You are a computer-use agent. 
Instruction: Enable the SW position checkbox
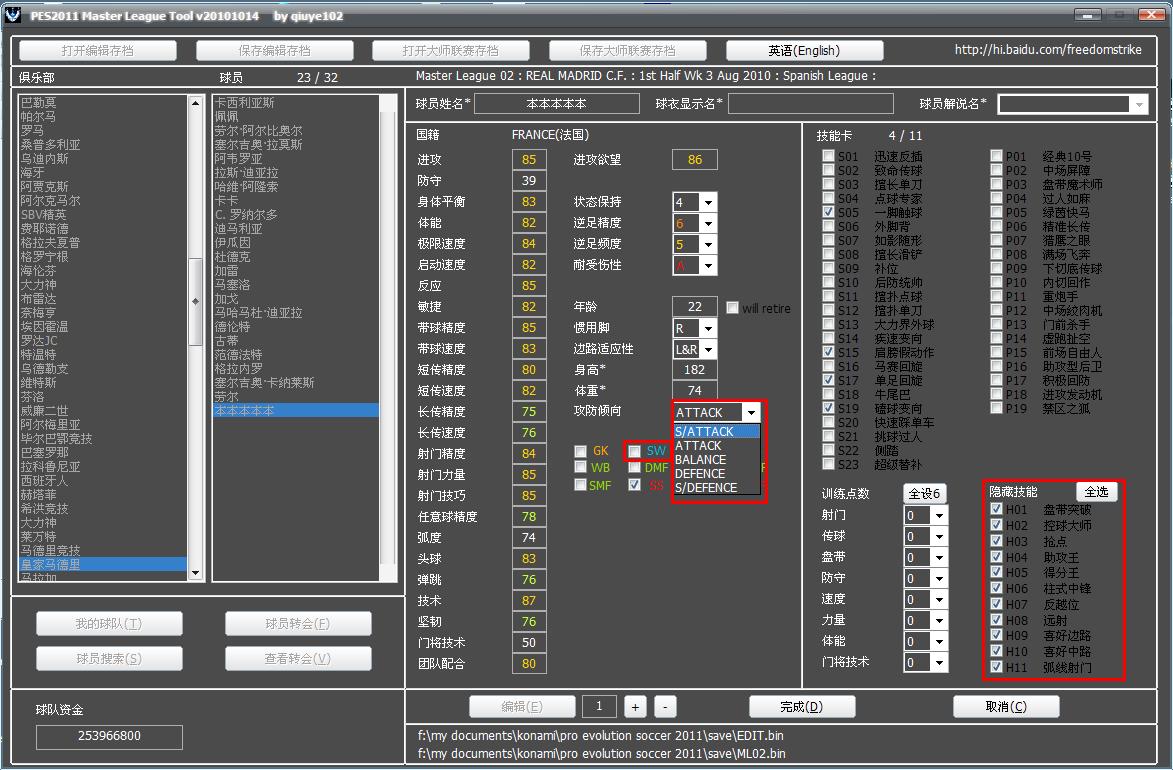[634, 452]
